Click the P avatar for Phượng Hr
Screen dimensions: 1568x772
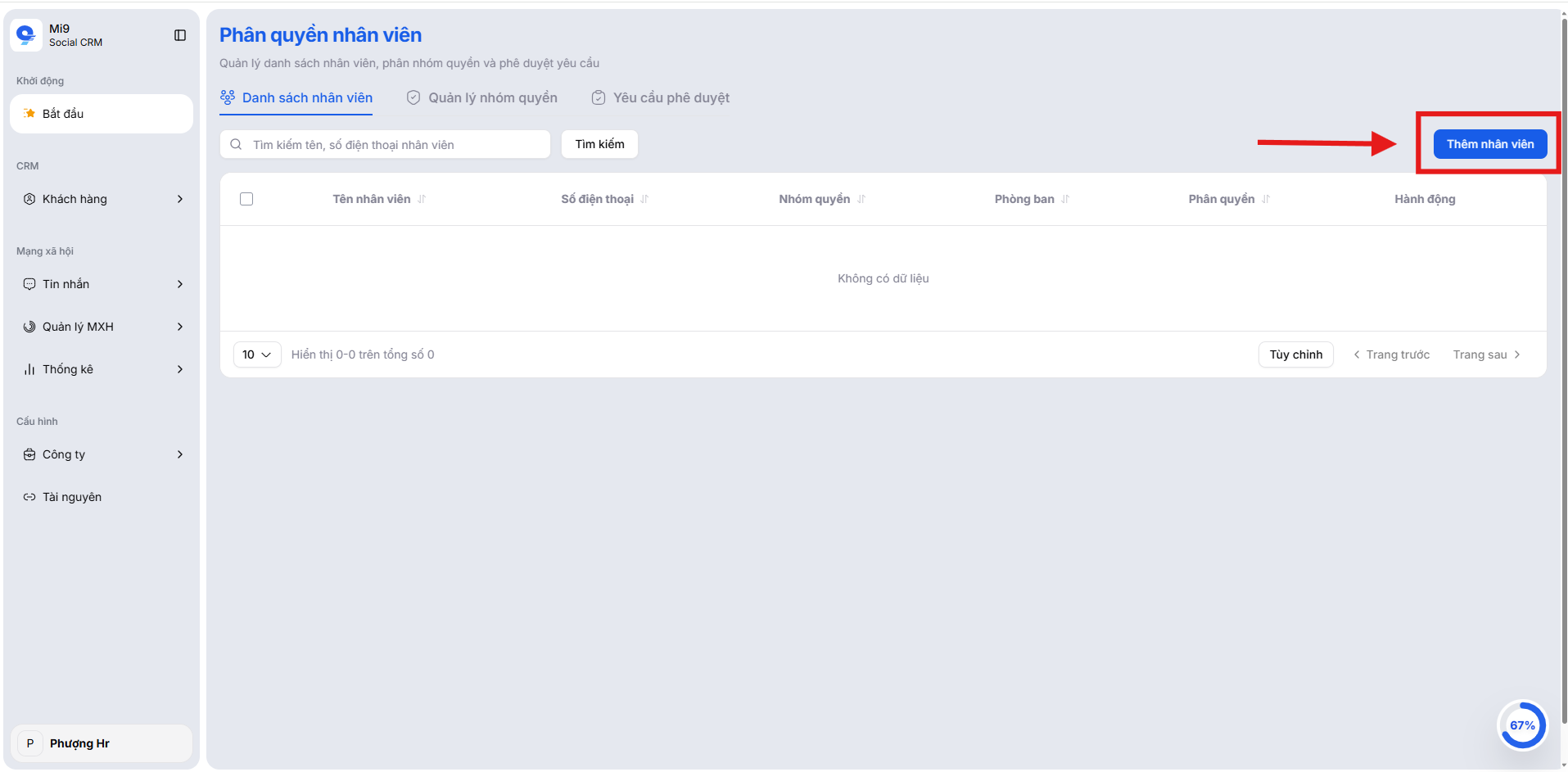[30, 743]
